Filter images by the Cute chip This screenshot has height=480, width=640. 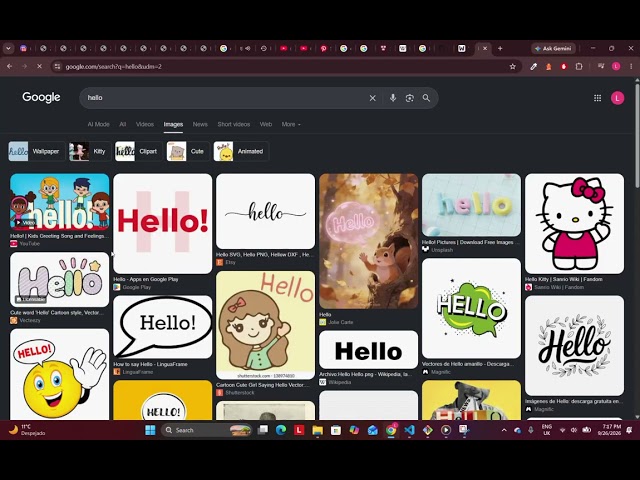point(188,151)
